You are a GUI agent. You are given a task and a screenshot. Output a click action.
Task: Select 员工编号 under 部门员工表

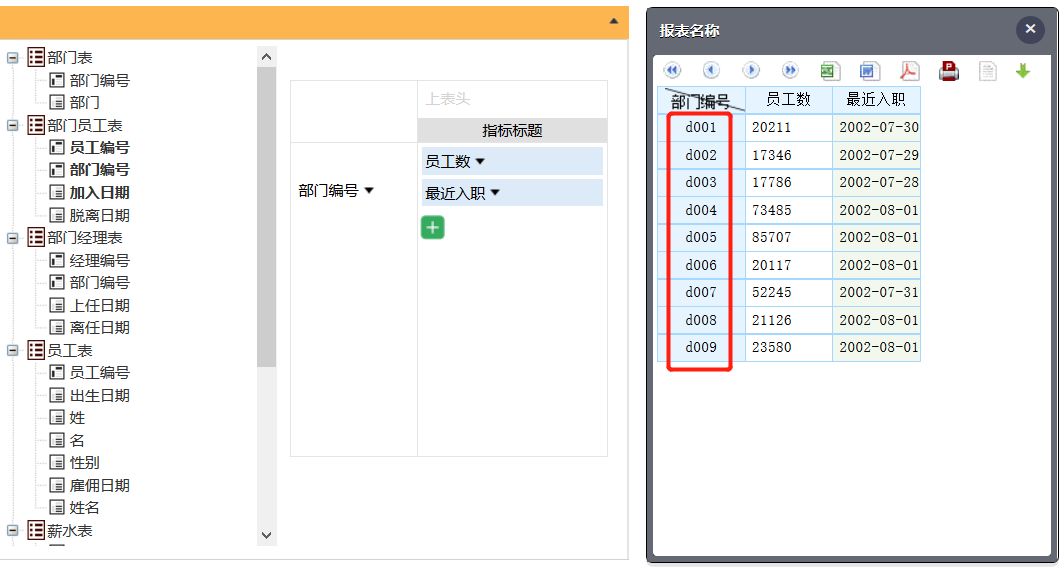(99, 147)
